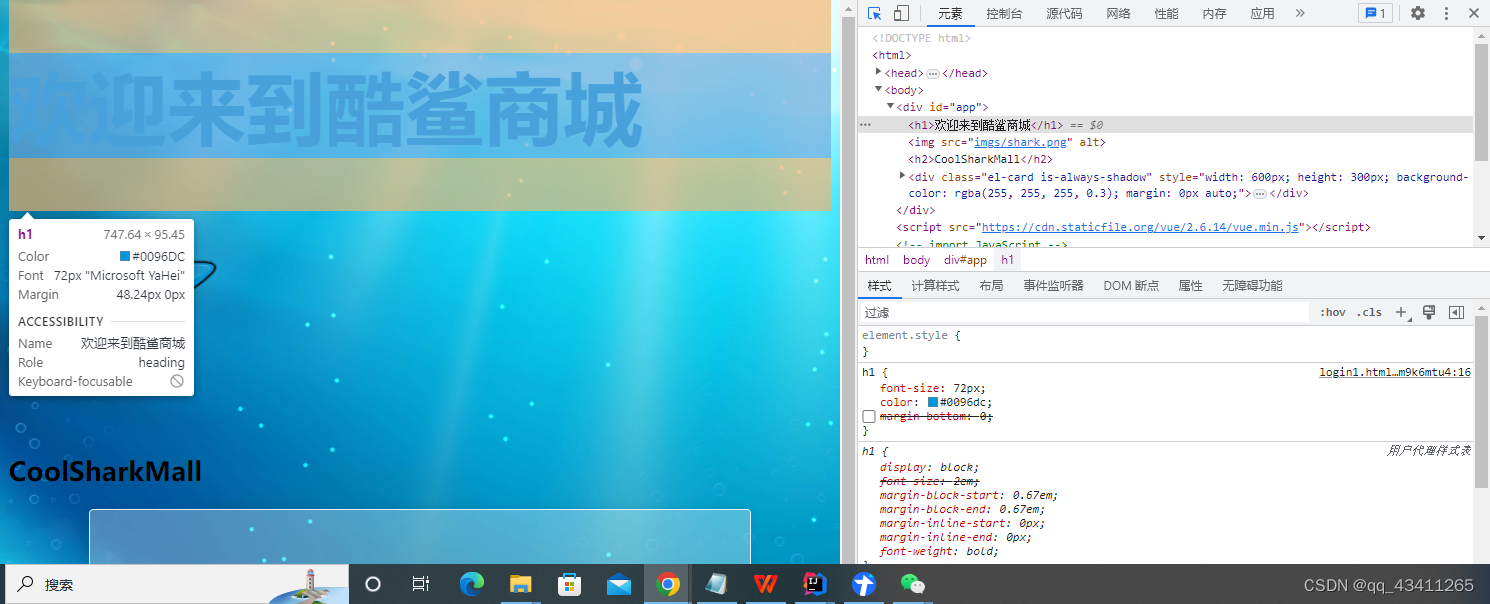The image size is (1490, 604).
Task: Select the h1 breadcrumb item
Action: pyautogui.click(x=1007, y=260)
